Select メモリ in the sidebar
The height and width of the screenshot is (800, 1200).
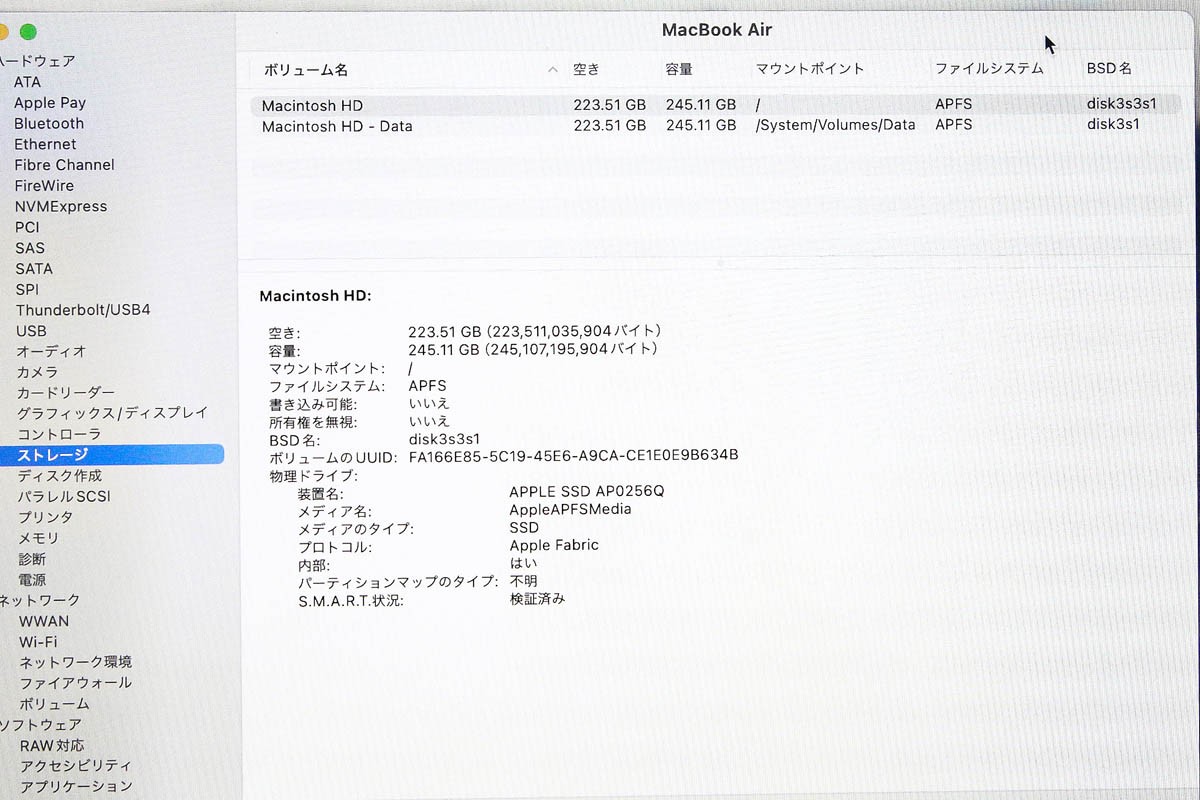click(x=39, y=538)
